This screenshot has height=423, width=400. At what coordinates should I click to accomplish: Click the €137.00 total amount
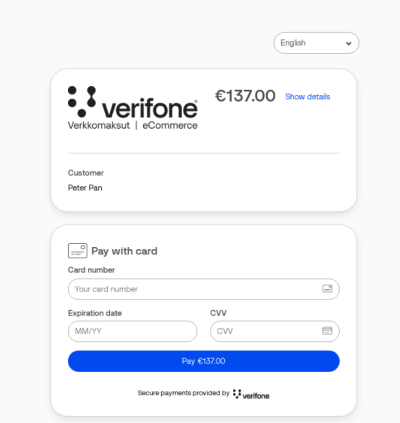click(245, 96)
